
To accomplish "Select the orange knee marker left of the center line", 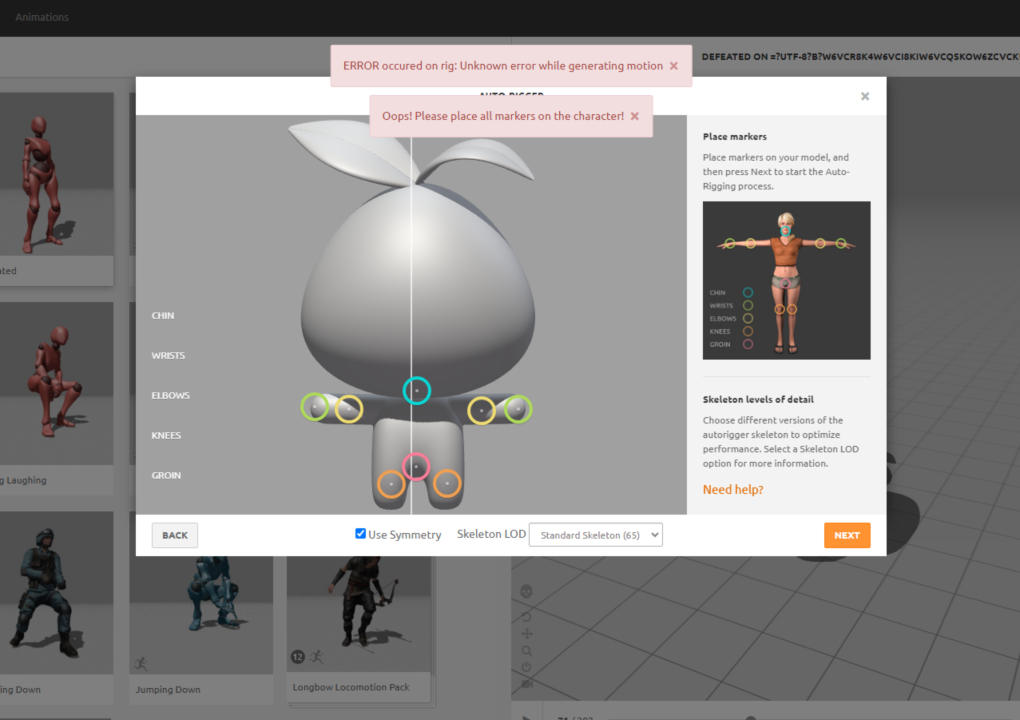I will coord(391,484).
